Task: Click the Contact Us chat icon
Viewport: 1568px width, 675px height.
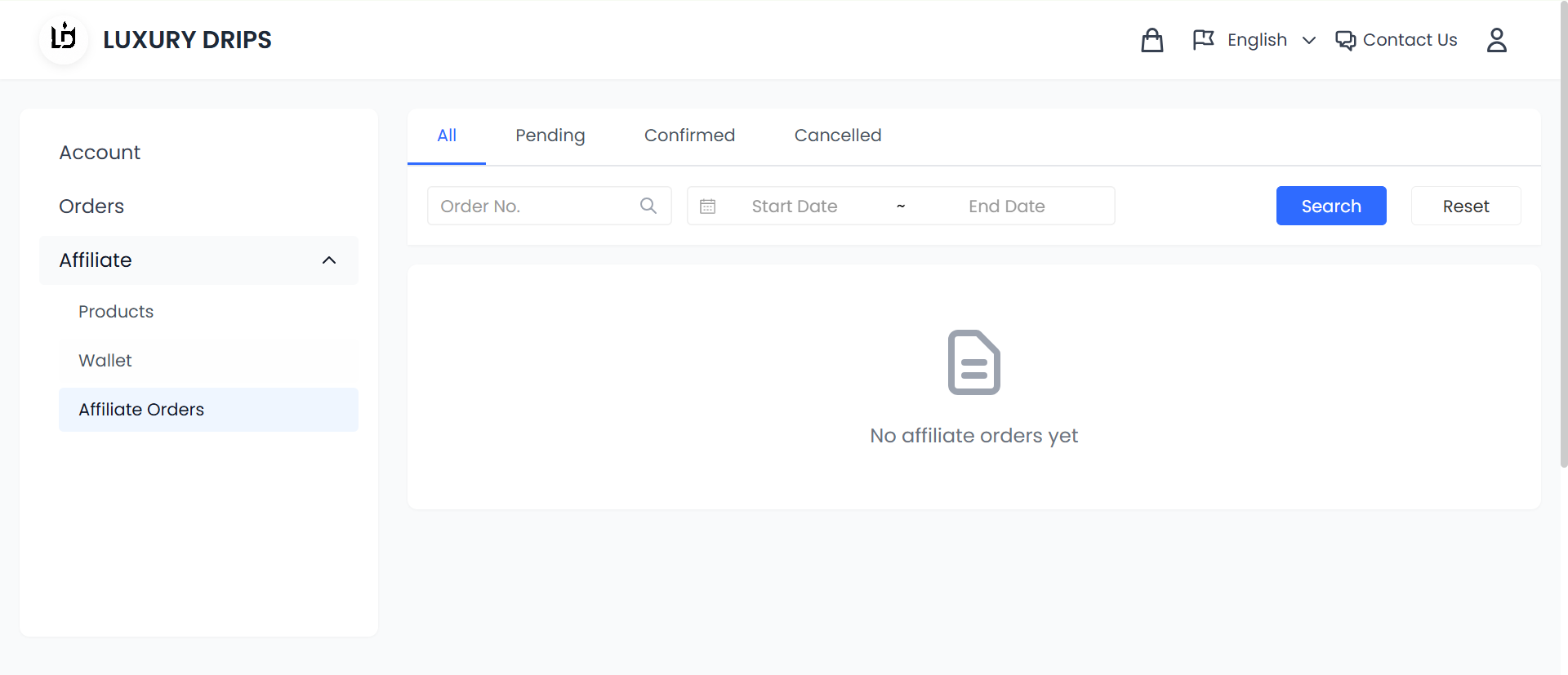Action: coord(1345,40)
